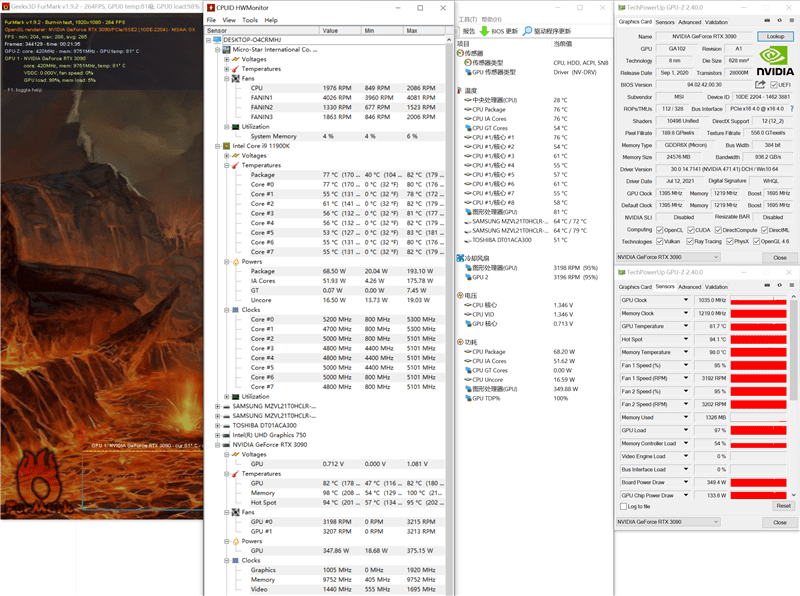The height and width of the screenshot is (596, 800).
Task: Open the View menu in HWMonitor
Action: (229, 20)
